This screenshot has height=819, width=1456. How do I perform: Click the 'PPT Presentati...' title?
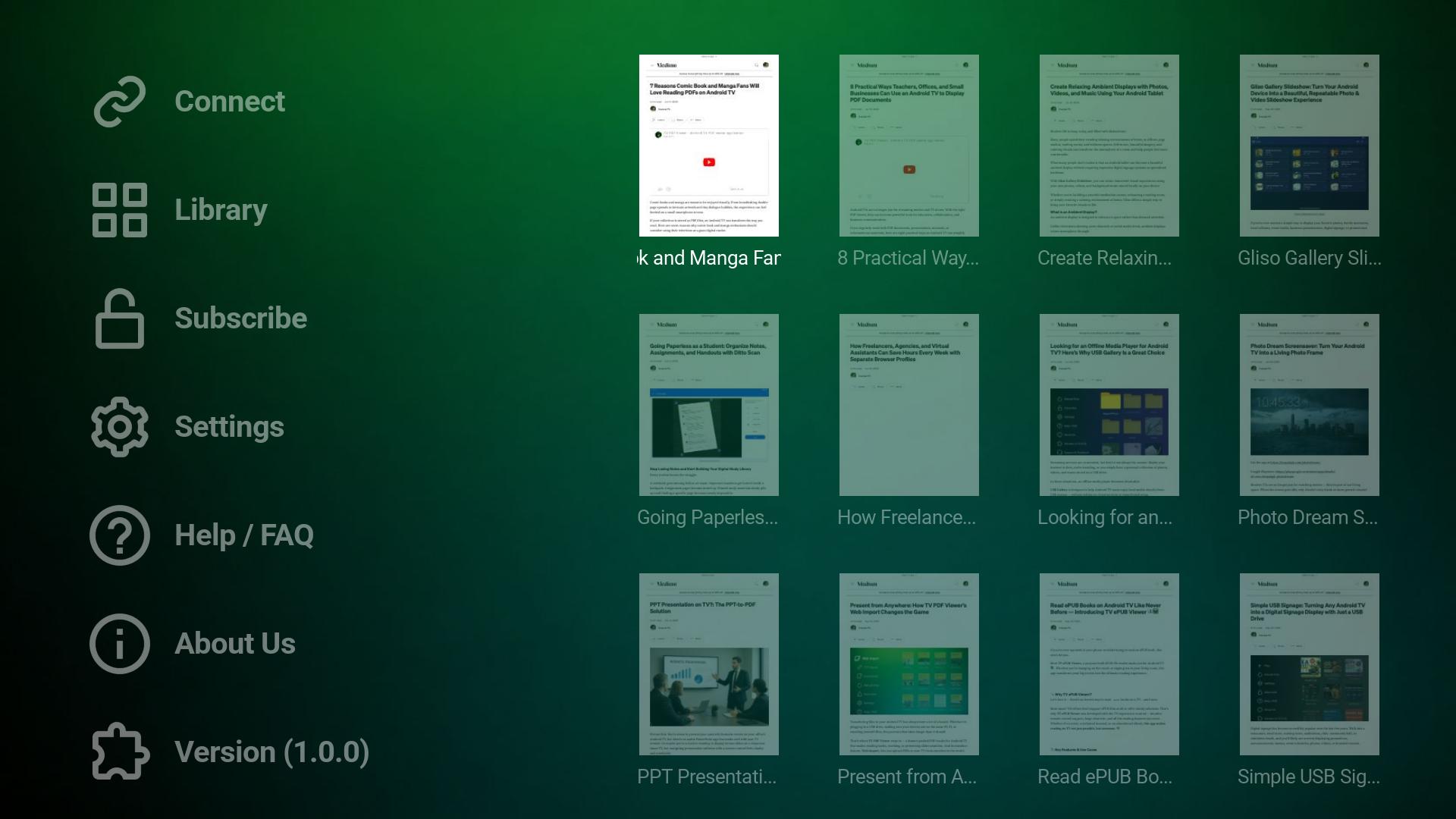[707, 777]
